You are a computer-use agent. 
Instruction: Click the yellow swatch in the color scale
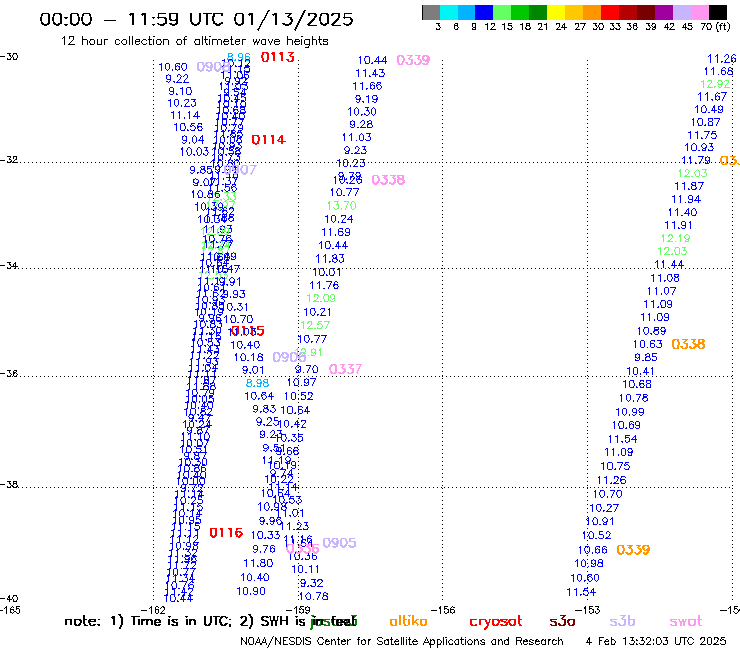555,12
